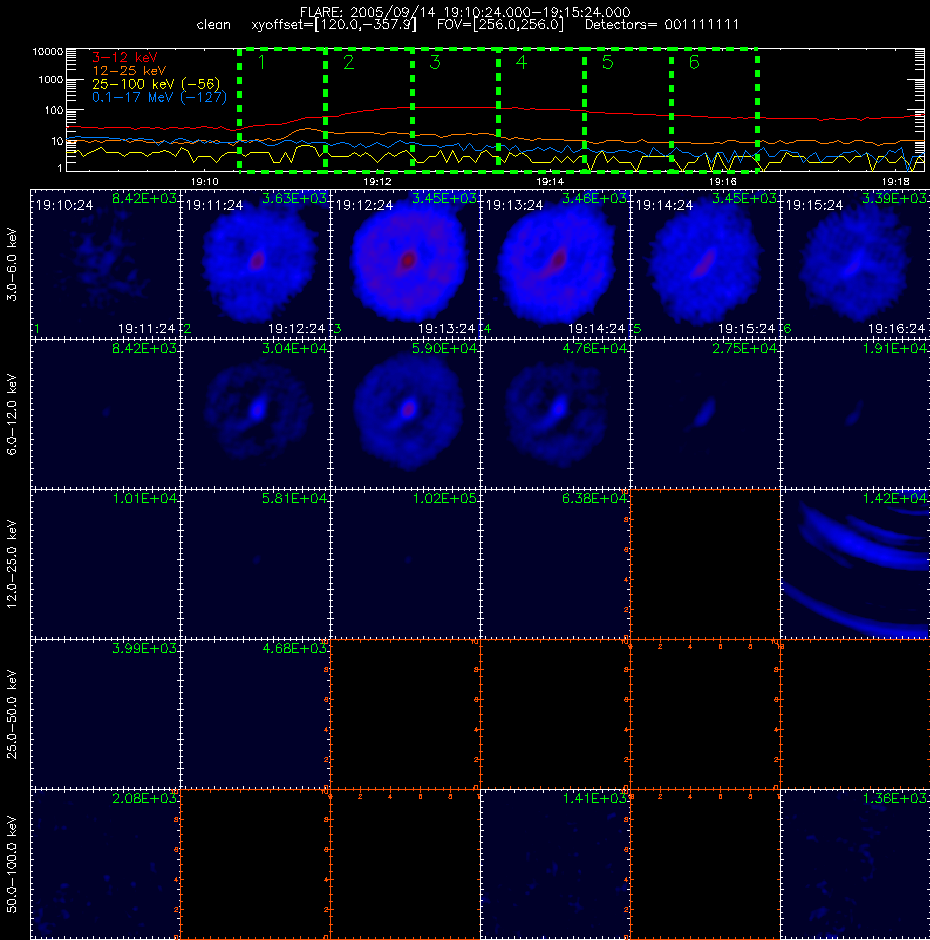This screenshot has width=930, height=940.
Task: Click the blue '0.1-17 MeV (-127)' legend entry
Action: pyautogui.click(x=159, y=97)
